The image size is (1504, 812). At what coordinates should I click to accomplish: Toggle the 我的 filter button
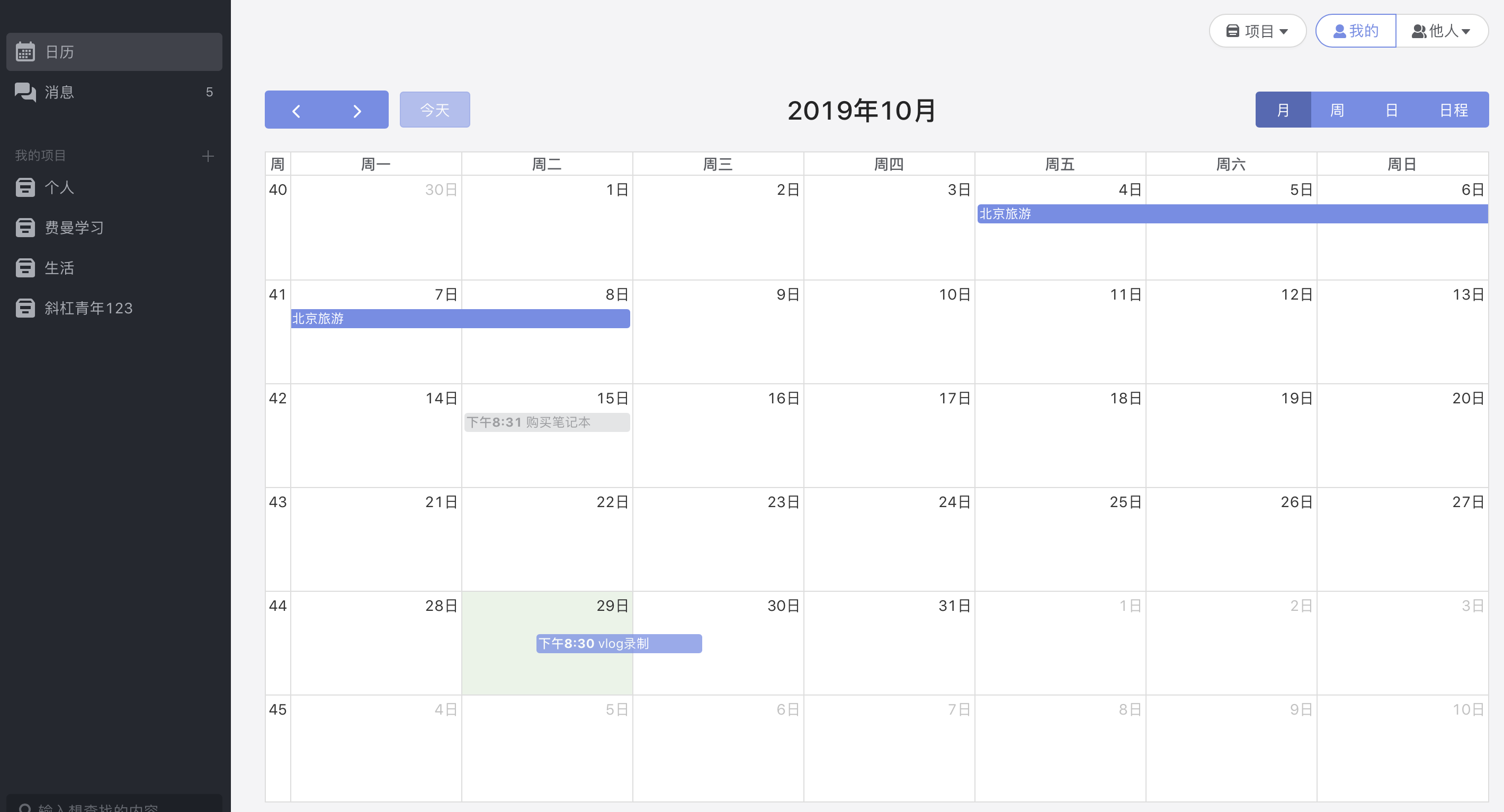pos(1355,31)
